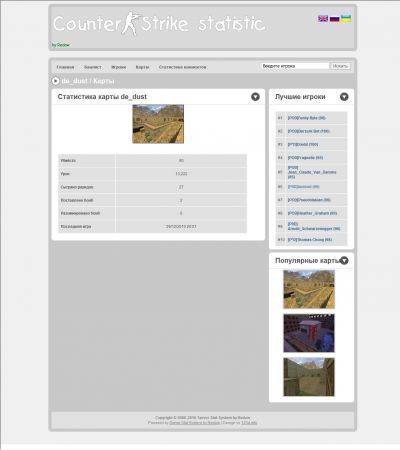Image resolution: width=400 pixels, height=450 pixels.
Task: Click the Статистика карты de_dust heading
Action: (102, 97)
